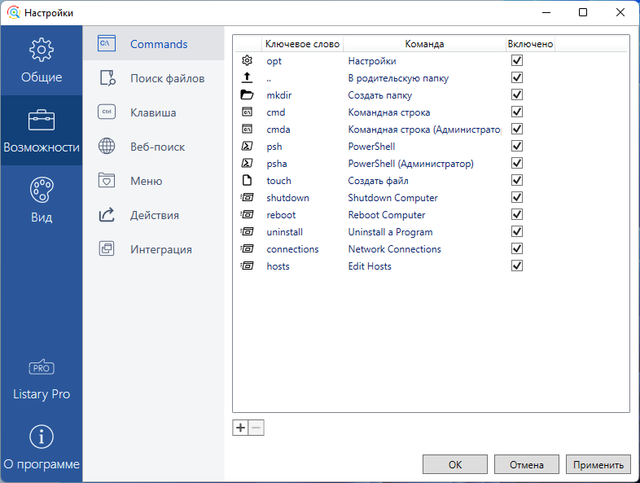
Task: Click the Применить button
Action: pos(596,465)
